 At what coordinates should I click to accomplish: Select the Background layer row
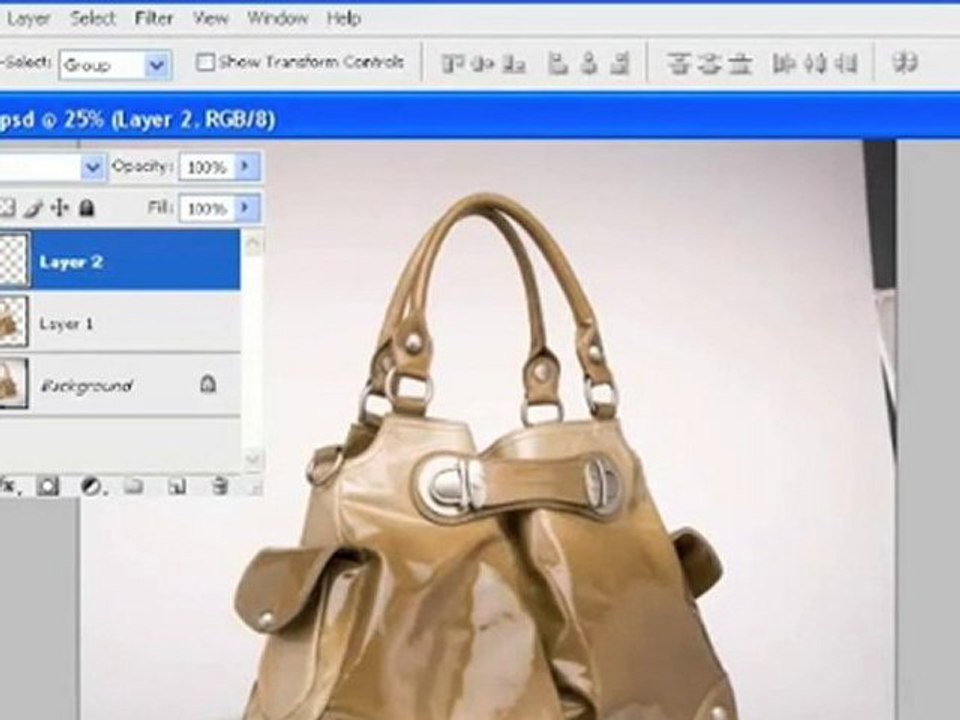(x=120, y=384)
